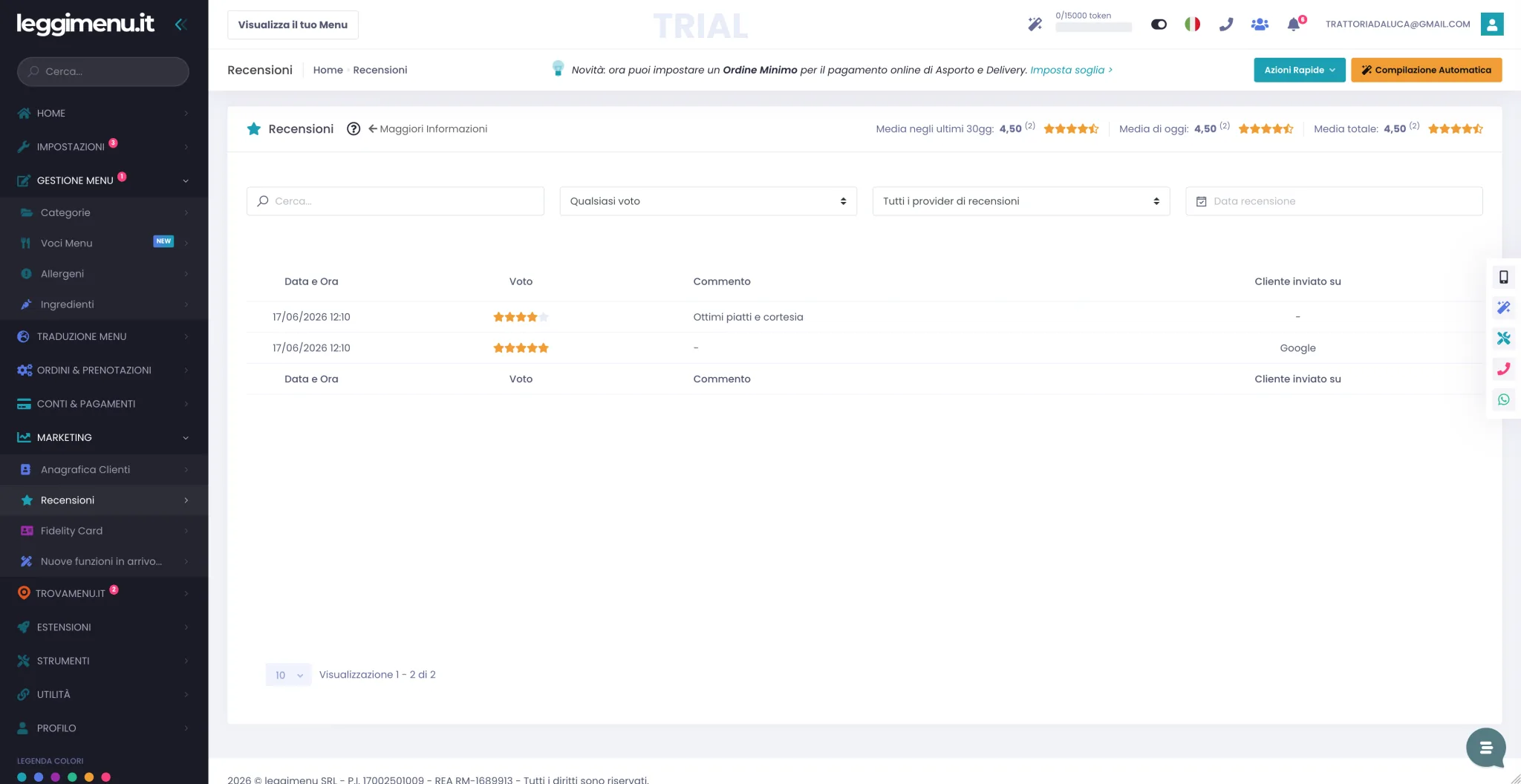Toggle dark mode switch in header
The width and height of the screenshot is (1521, 784).
click(x=1159, y=24)
